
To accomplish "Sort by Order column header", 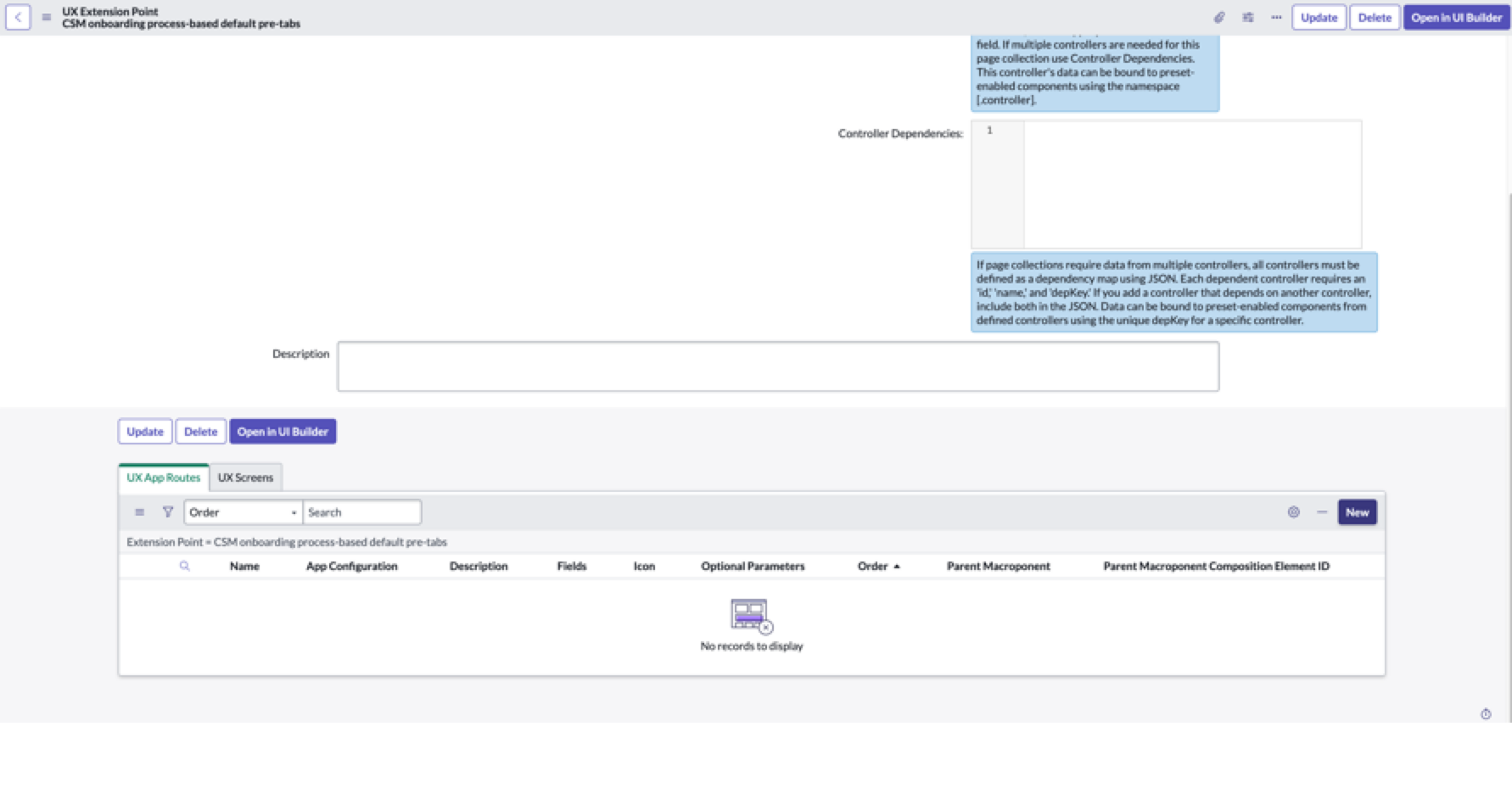I will (873, 566).
